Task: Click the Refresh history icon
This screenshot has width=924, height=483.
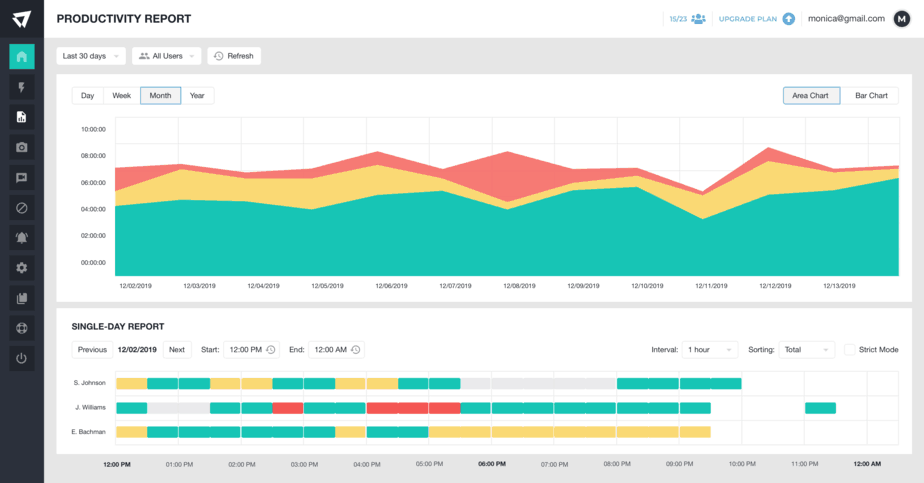Action: click(x=219, y=56)
